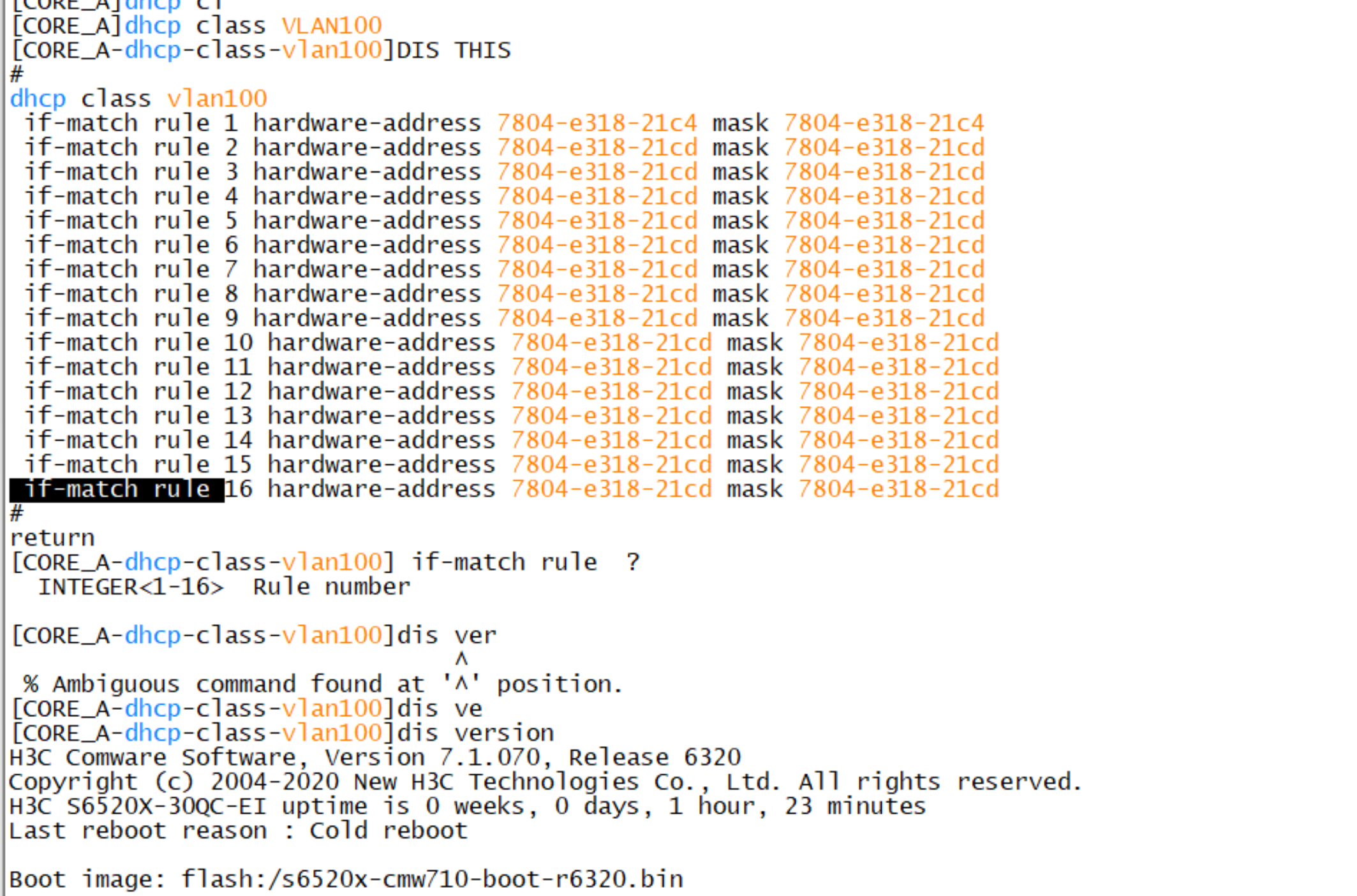Click the 'dis version' command text
Viewport: 1357px width, 896px height.
[x=475, y=733]
